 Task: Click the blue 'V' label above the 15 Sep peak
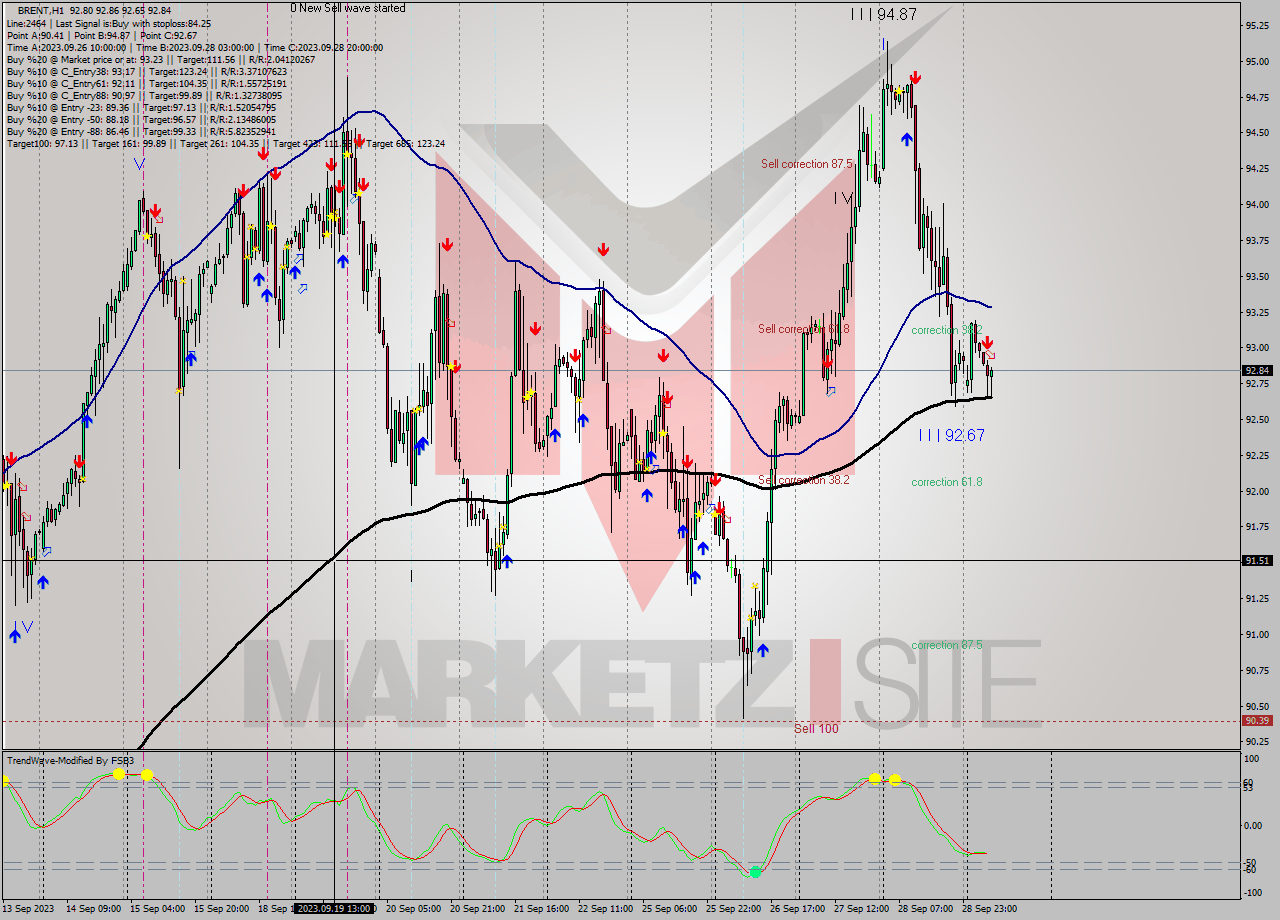139,164
